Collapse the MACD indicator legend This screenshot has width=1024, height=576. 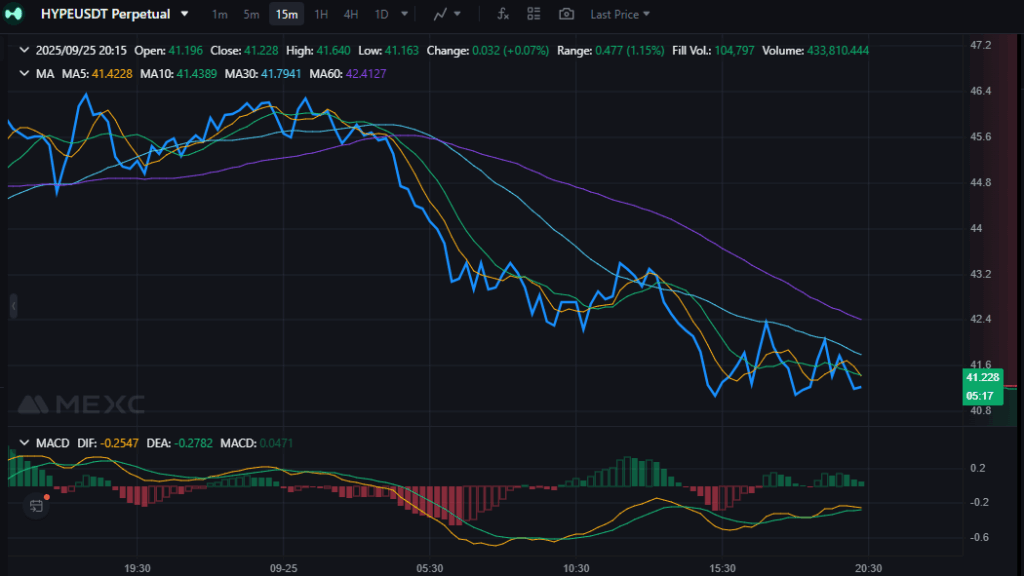pyautogui.click(x=24, y=442)
